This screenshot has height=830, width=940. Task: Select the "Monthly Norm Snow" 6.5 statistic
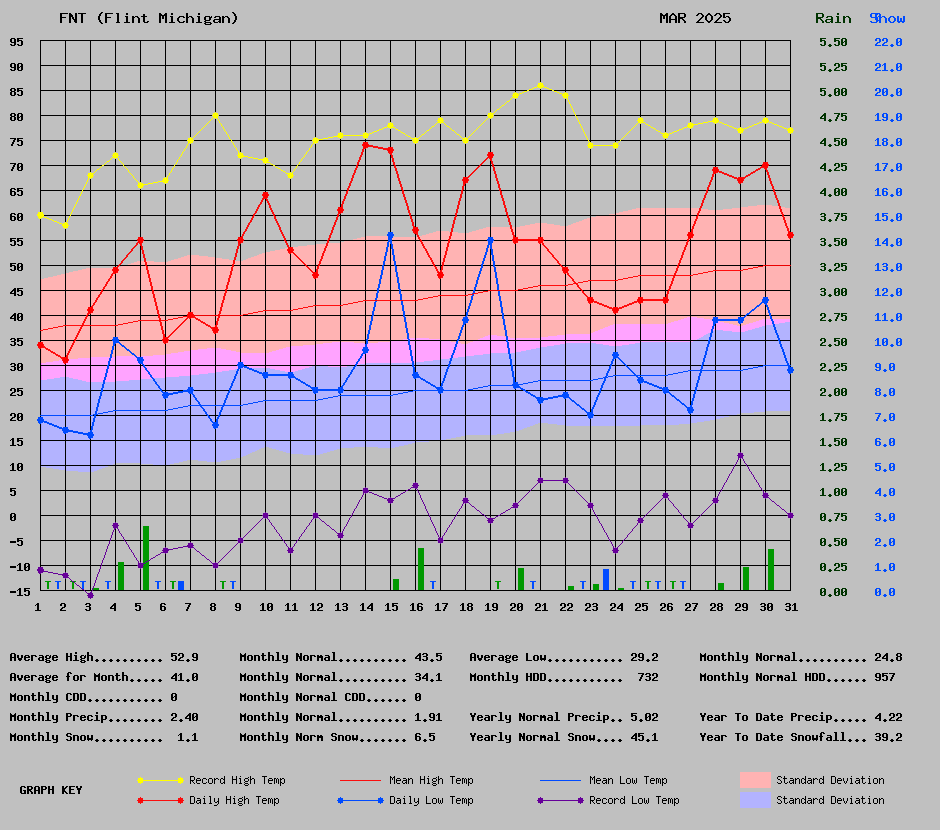click(x=338, y=737)
